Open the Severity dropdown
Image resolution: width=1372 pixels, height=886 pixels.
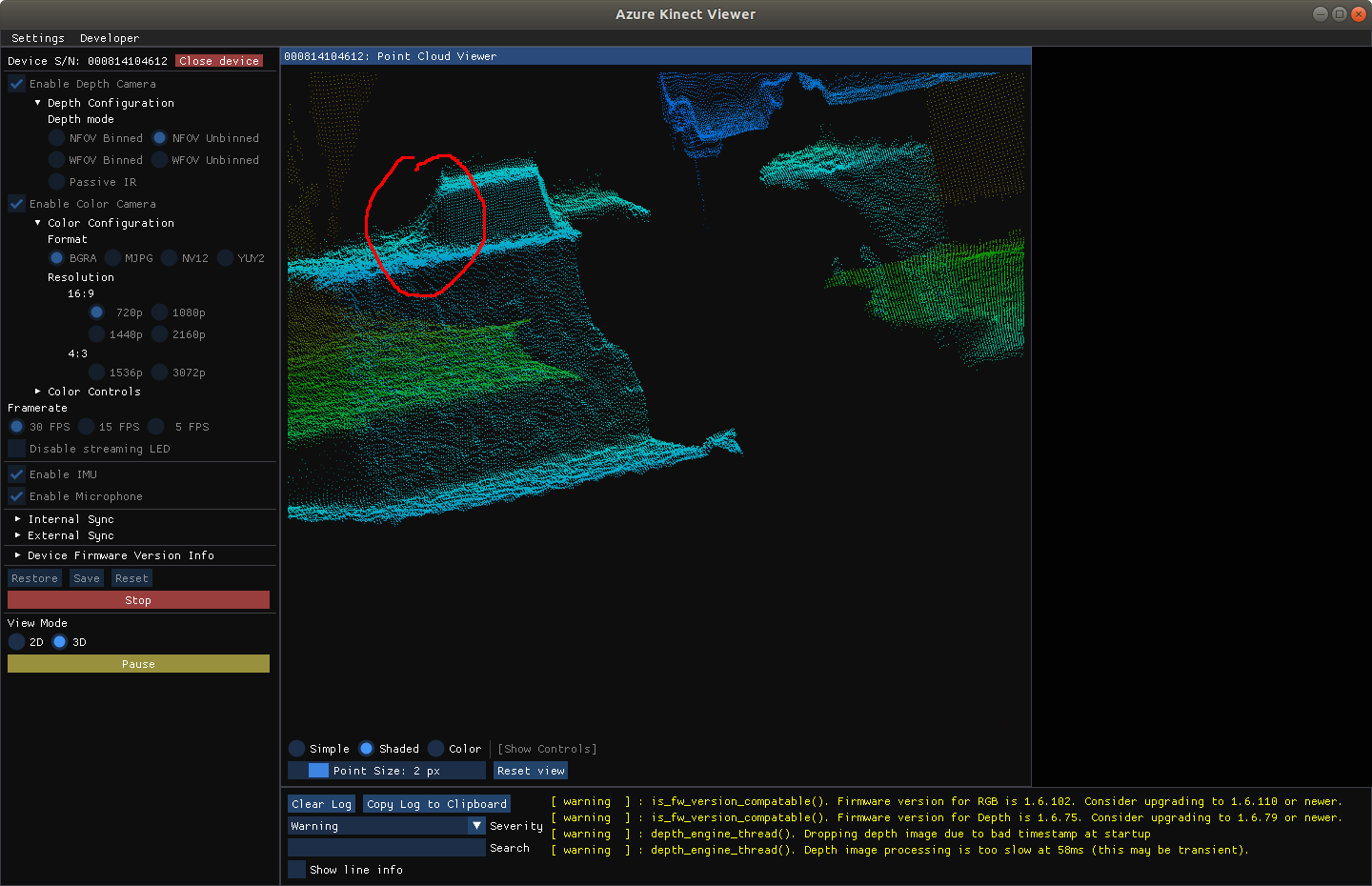pos(387,826)
